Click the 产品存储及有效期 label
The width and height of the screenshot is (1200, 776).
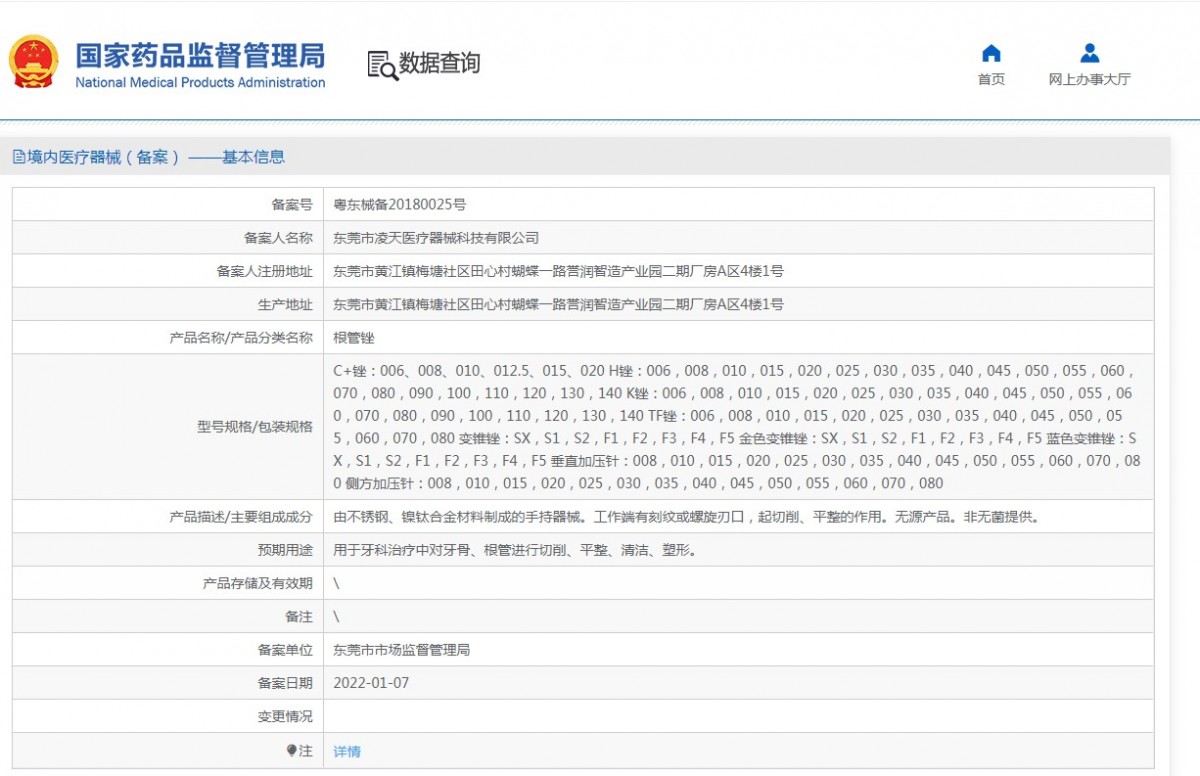coord(257,583)
